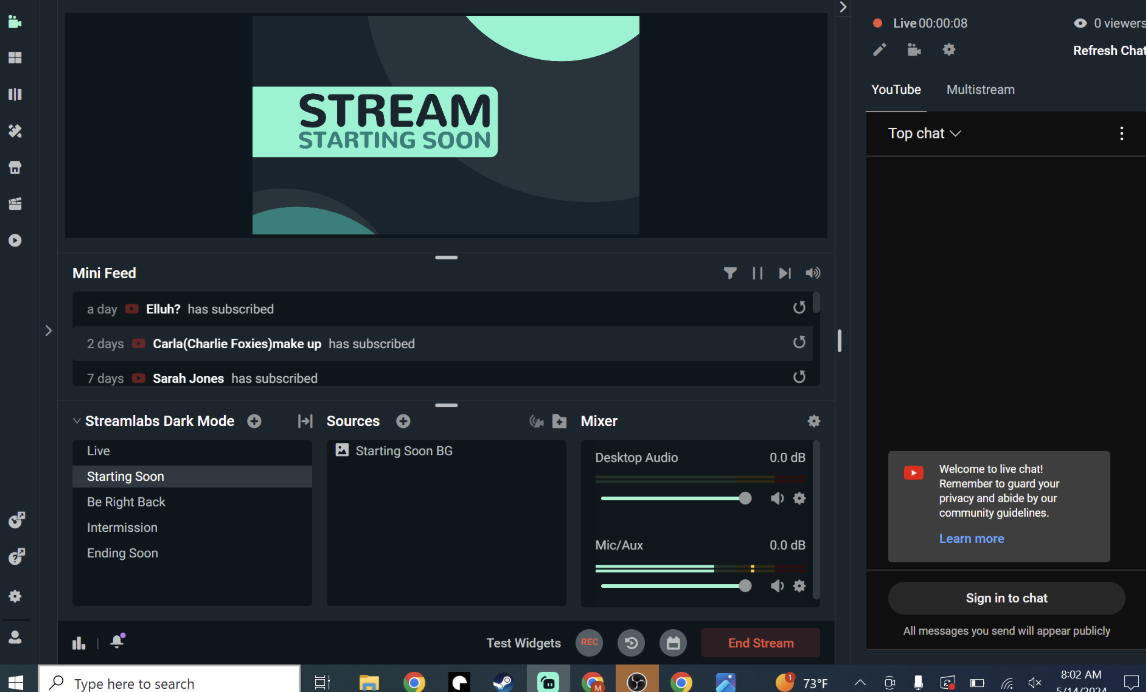Open the Themes icon in left sidebar
This screenshot has height=692, width=1146.
15,131
